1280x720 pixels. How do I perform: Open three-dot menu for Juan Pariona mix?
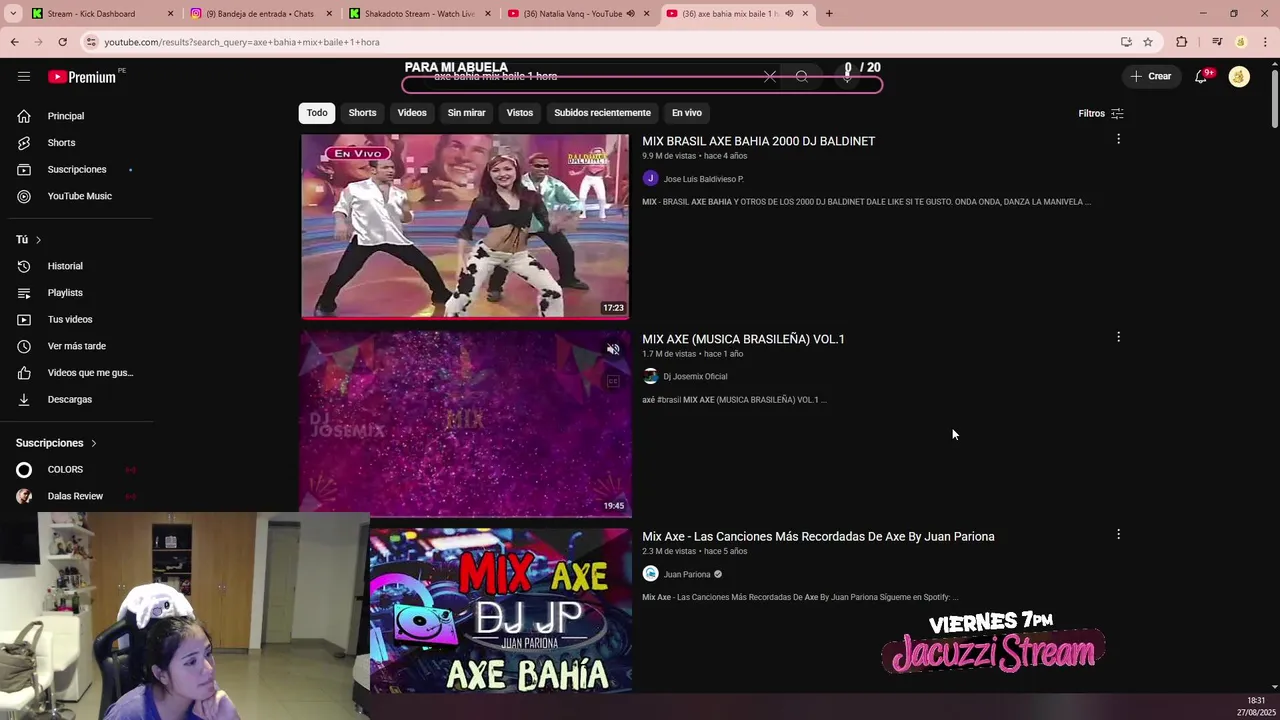coord(1118,535)
